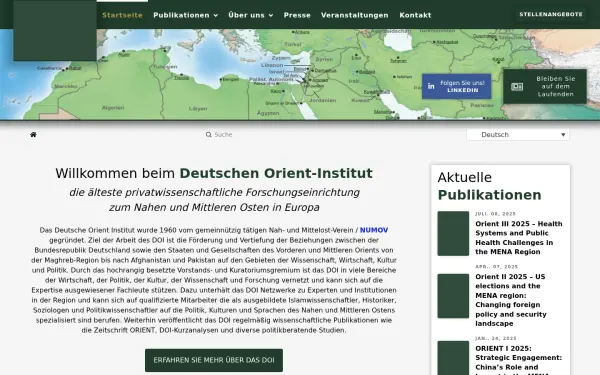Open Orient III 2025 publication thumbnail
600x375 pixels.
(453, 233)
